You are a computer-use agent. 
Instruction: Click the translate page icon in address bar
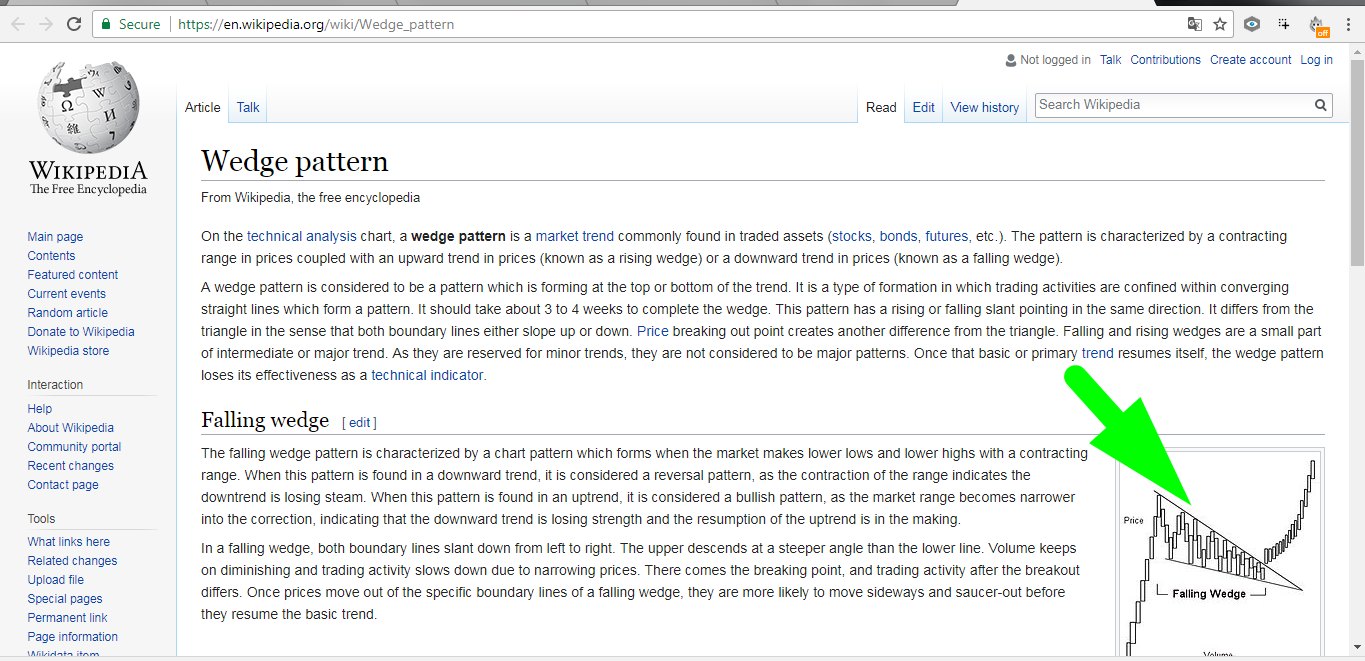point(1194,24)
